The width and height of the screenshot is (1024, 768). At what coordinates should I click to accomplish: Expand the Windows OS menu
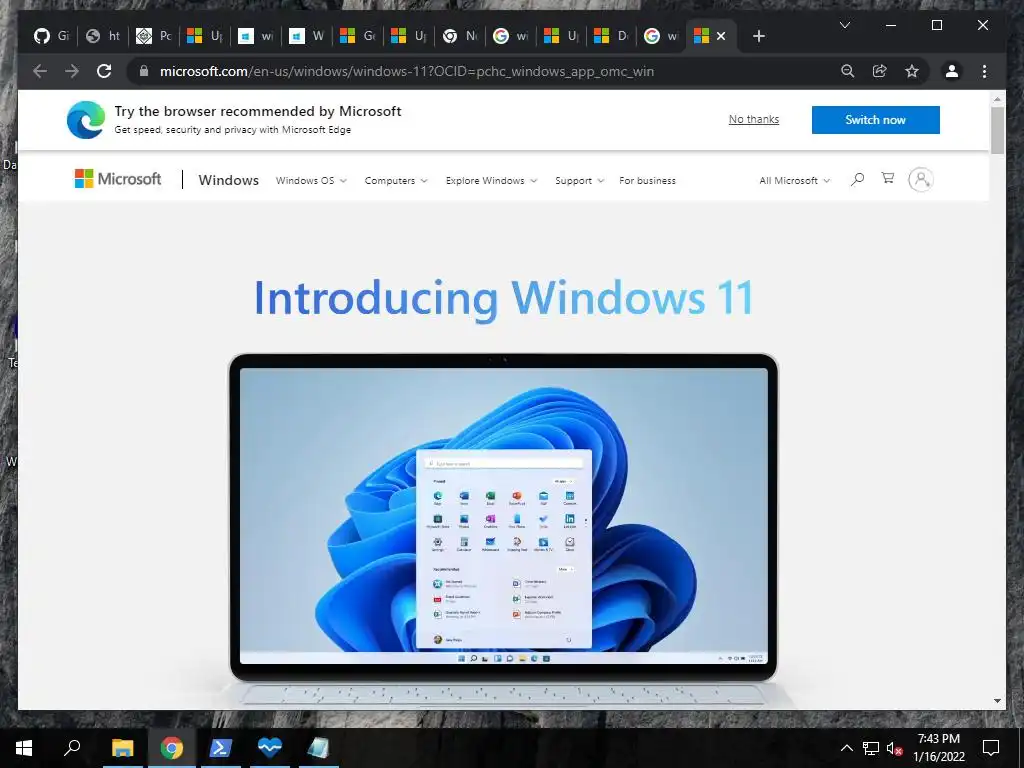[311, 181]
